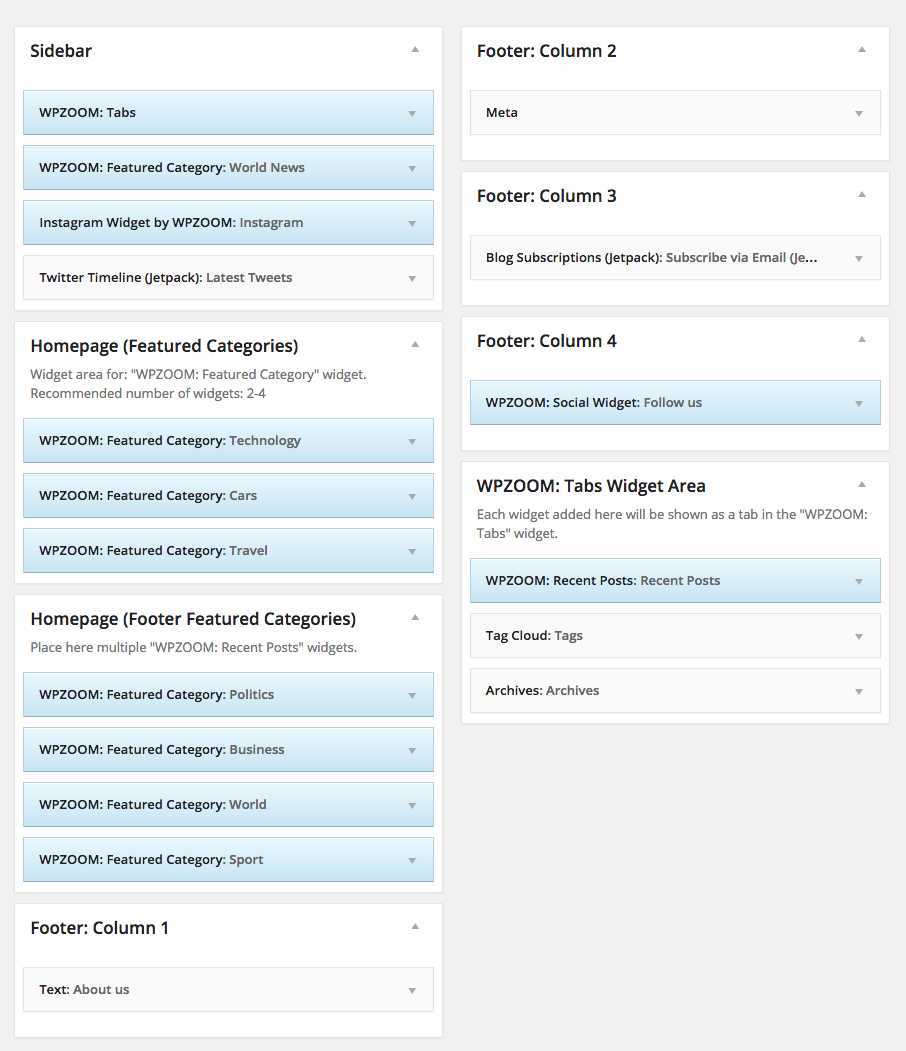Expand Featured Category: Cars arrow
Screen dimensions: 906x1051
412,497
